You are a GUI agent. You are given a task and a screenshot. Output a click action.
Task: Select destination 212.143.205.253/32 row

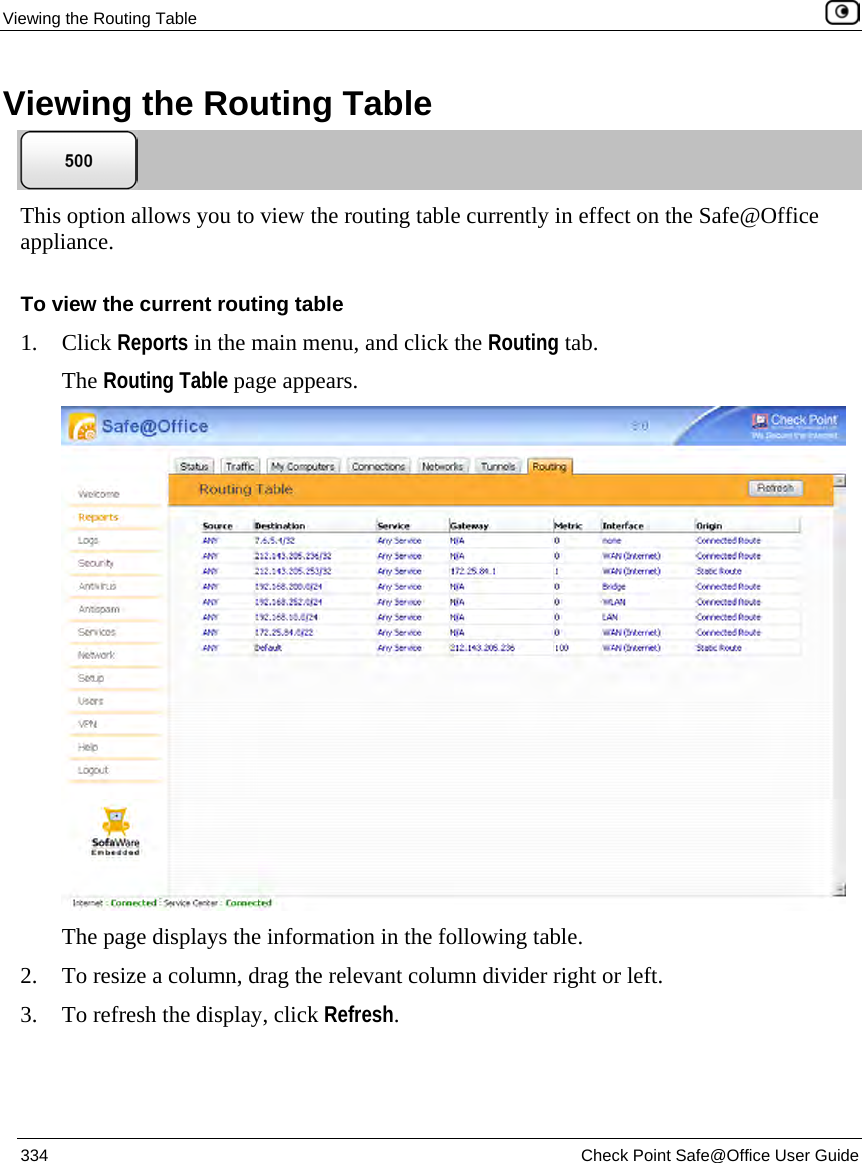[500, 571]
